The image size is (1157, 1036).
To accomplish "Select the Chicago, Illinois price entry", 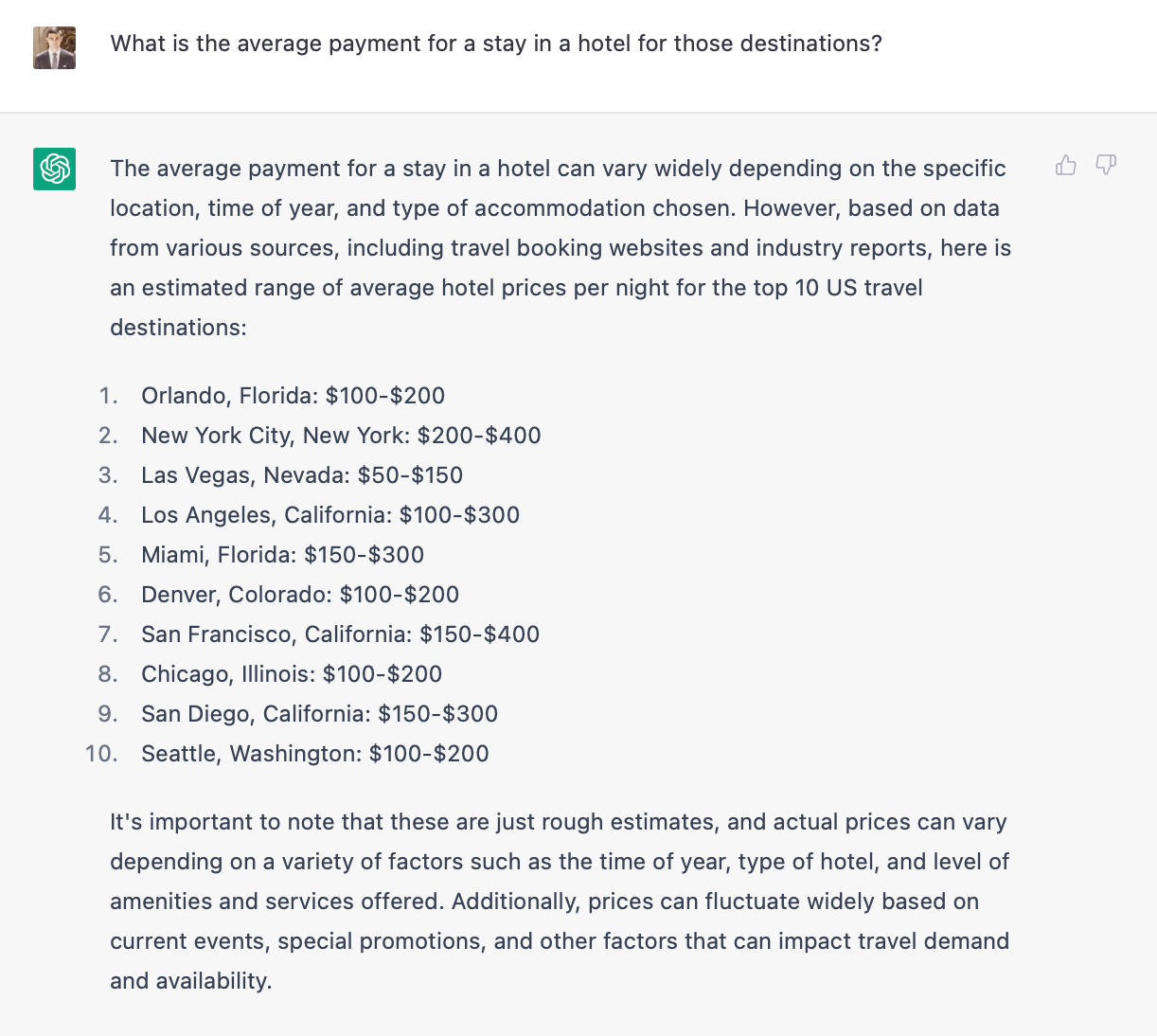I will pos(292,674).
